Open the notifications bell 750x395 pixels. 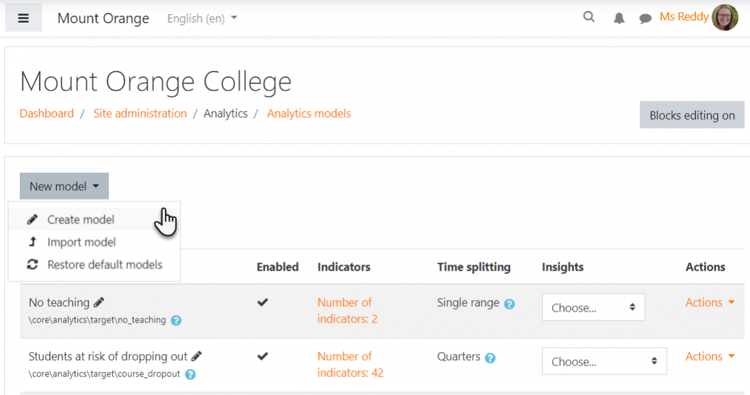[619, 18]
